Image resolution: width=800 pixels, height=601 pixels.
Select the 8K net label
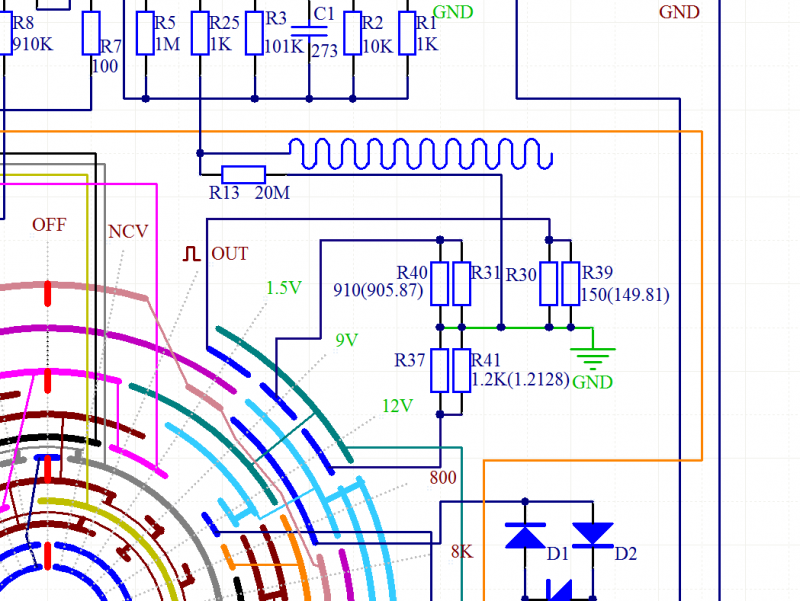[x=461, y=551]
